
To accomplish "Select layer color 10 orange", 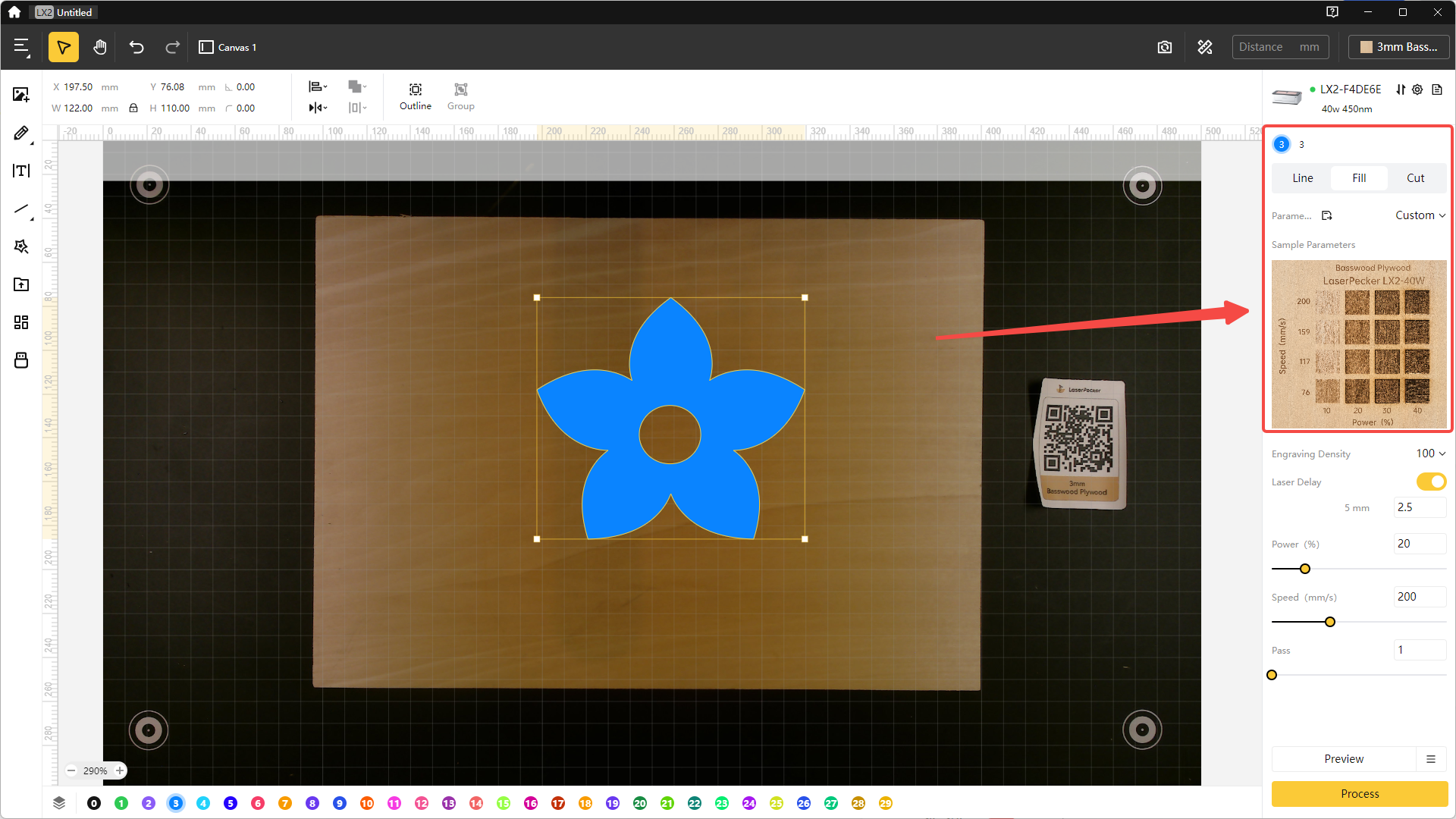I will pos(367,803).
